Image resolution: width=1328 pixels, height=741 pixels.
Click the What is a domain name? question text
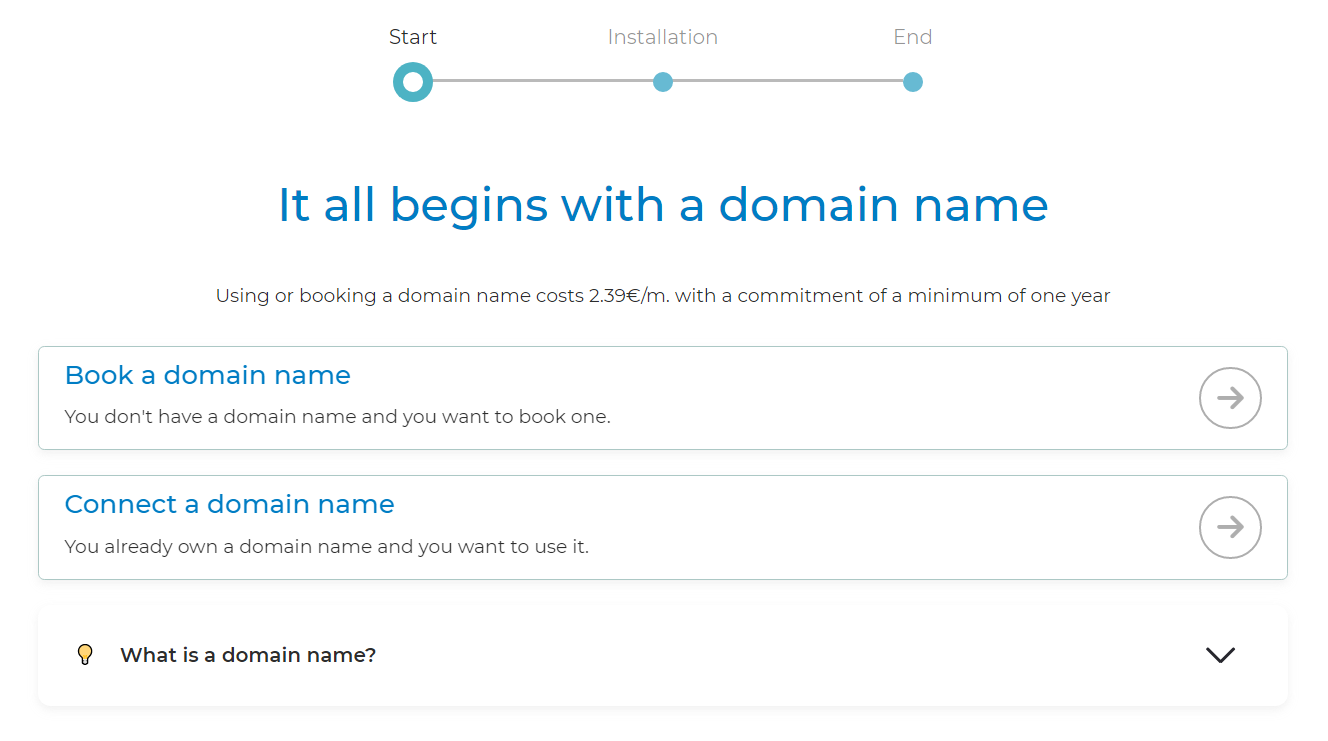248,655
